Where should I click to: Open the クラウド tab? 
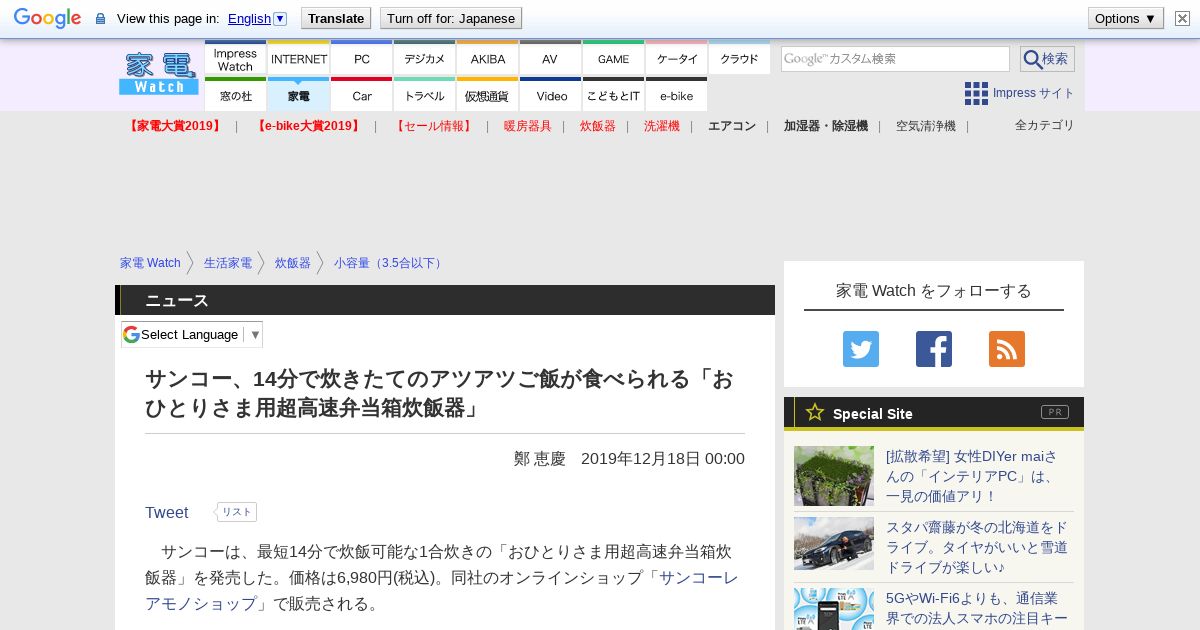(x=739, y=59)
